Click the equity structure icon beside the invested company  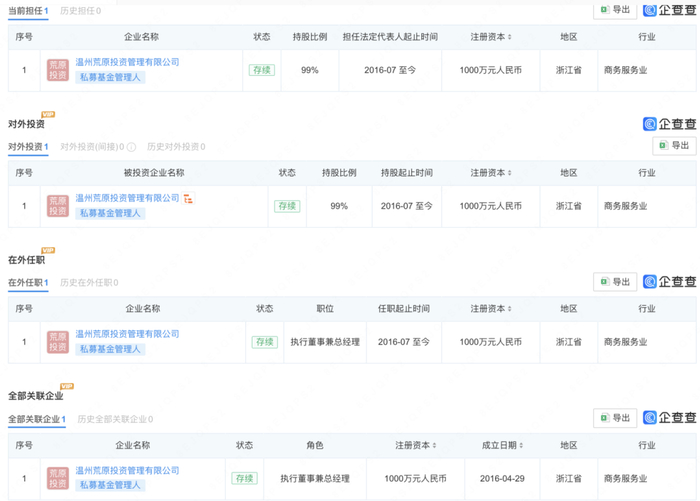point(188,199)
